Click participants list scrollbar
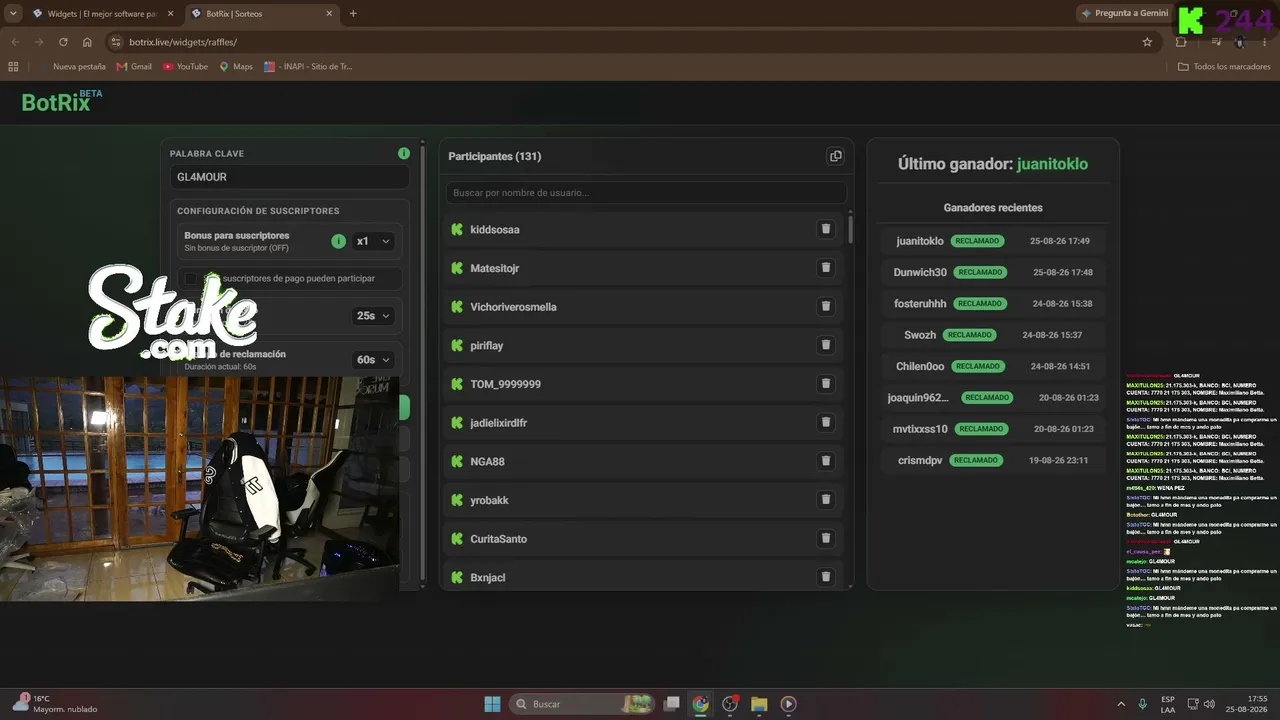The height and width of the screenshot is (720, 1280). [x=851, y=228]
